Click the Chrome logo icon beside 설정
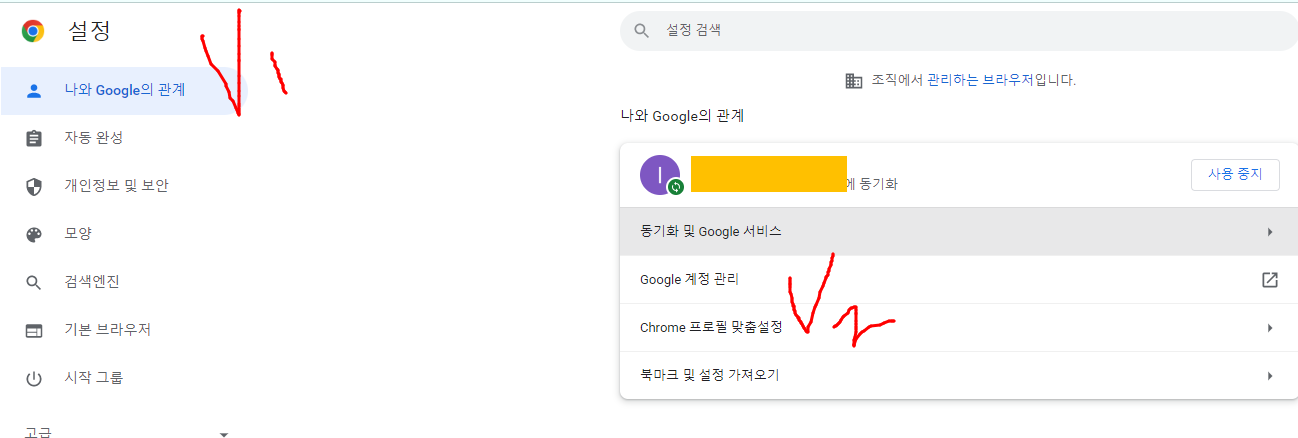The height and width of the screenshot is (438, 1298). (x=33, y=32)
